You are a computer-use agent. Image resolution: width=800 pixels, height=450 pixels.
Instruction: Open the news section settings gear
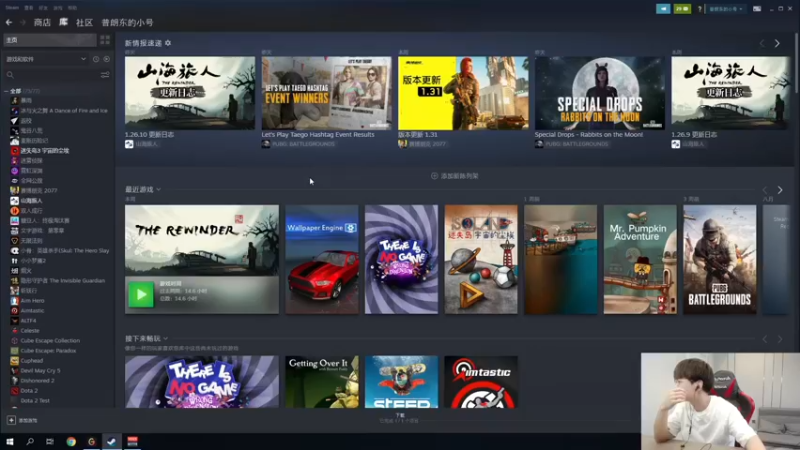coord(168,43)
